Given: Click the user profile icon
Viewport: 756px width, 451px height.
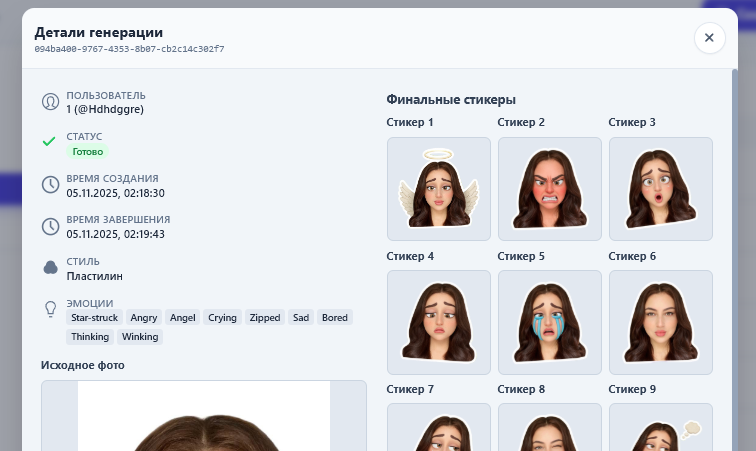Looking at the screenshot, I should (x=51, y=102).
